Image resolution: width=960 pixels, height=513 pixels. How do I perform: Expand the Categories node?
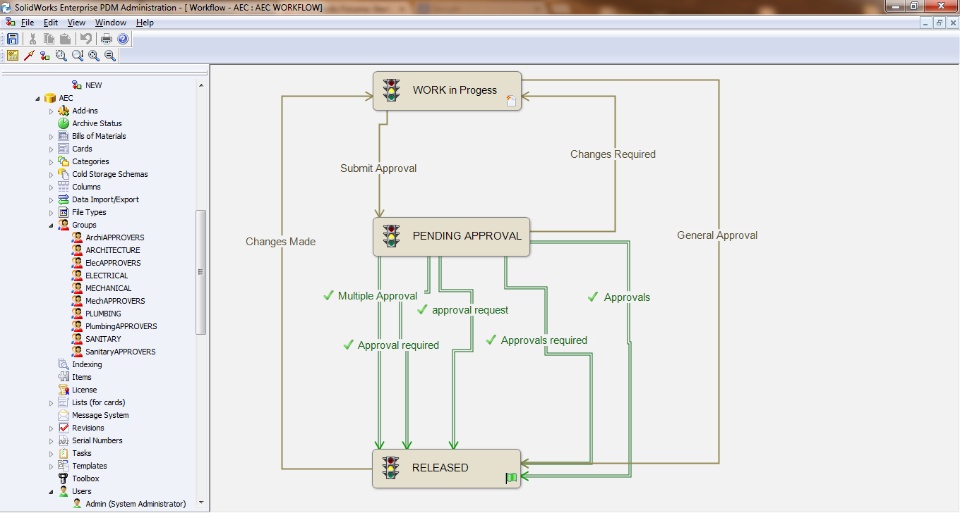tap(51, 162)
